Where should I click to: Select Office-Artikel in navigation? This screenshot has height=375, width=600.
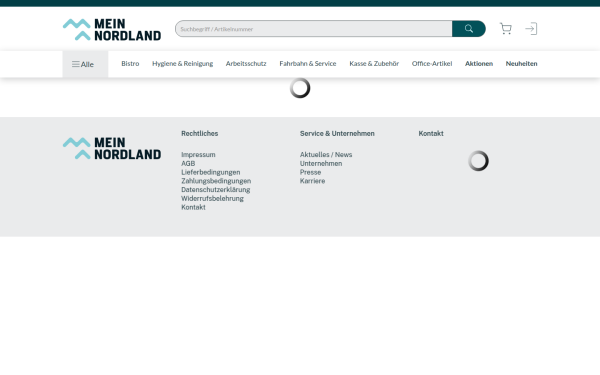(x=432, y=64)
